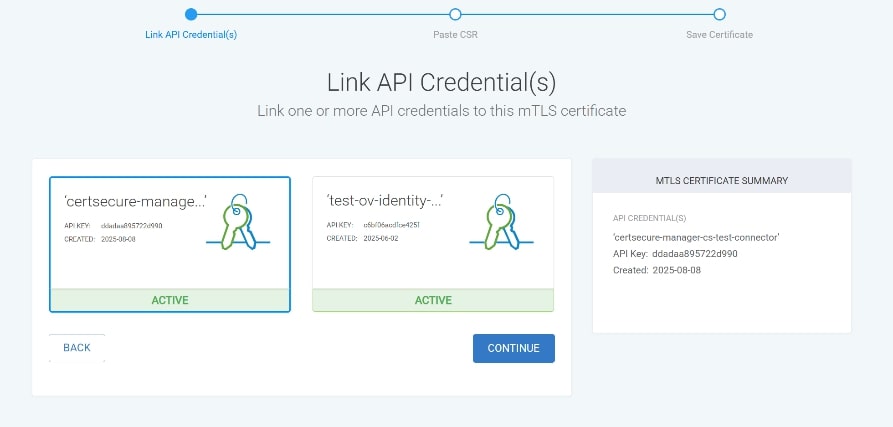Click the CONTINUE button
The height and width of the screenshot is (427, 893).
point(514,348)
